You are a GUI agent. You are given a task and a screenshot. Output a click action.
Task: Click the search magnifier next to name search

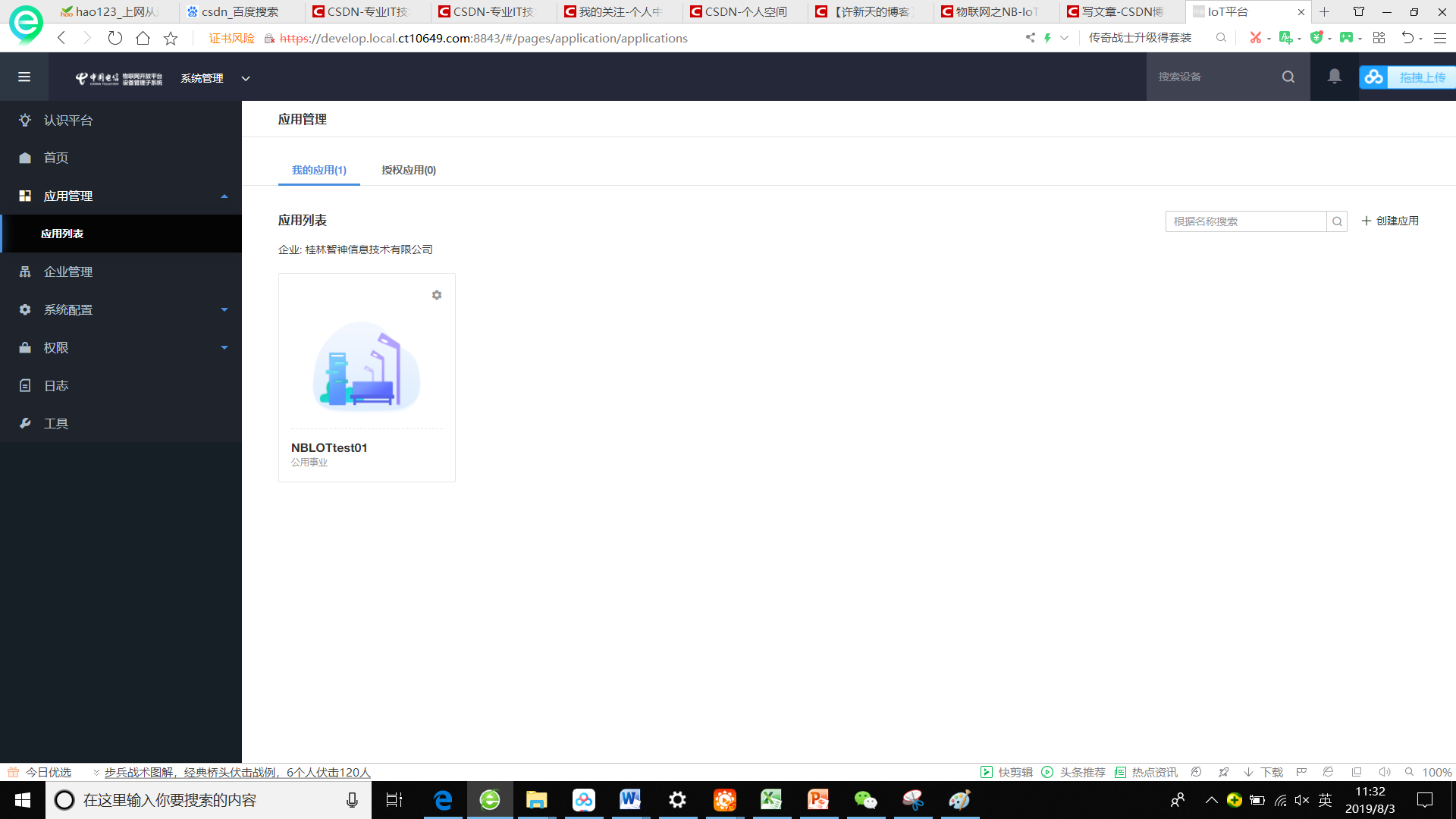coord(1337,221)
